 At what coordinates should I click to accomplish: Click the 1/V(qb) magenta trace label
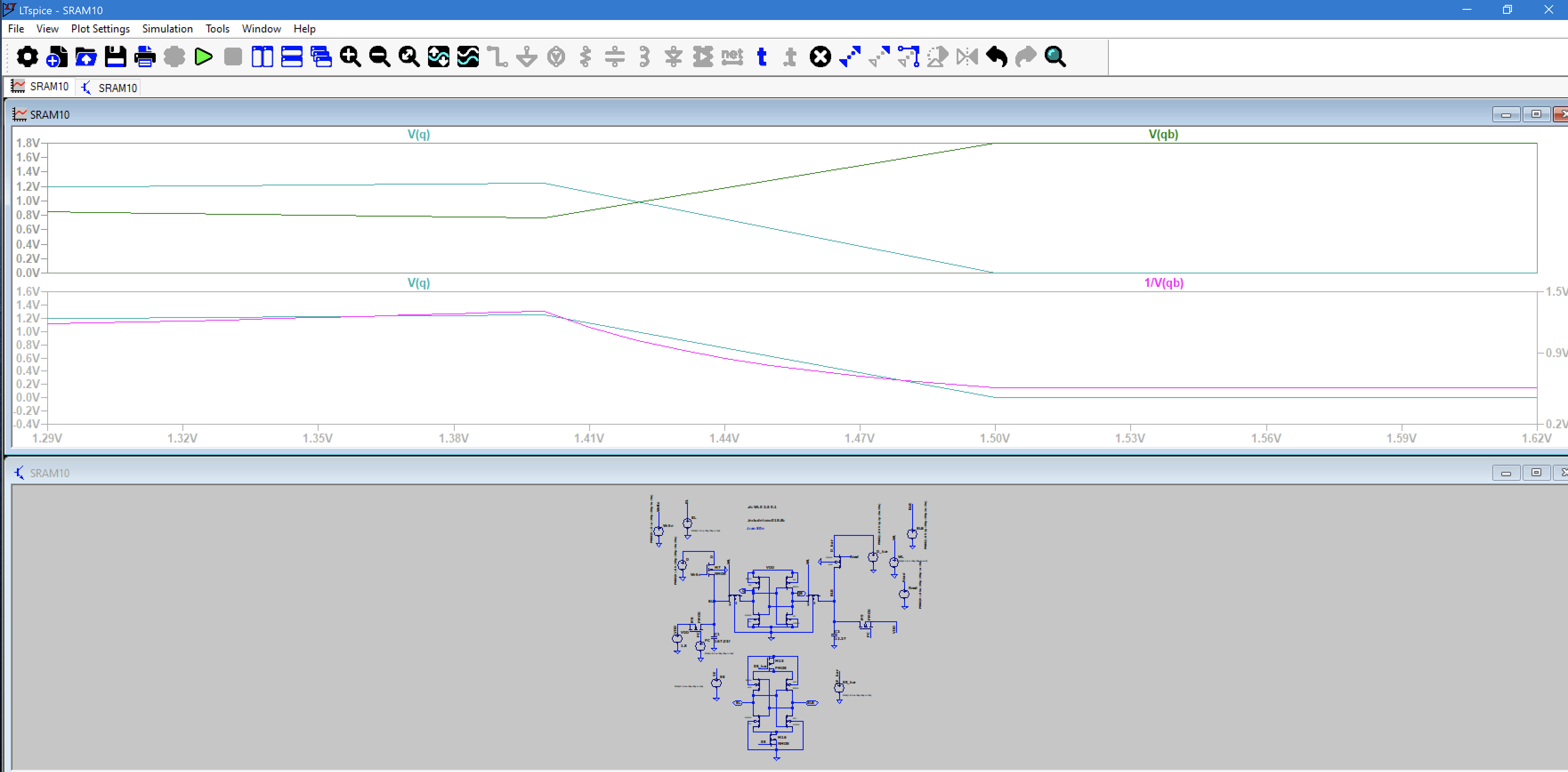[x=1163, y=283]
